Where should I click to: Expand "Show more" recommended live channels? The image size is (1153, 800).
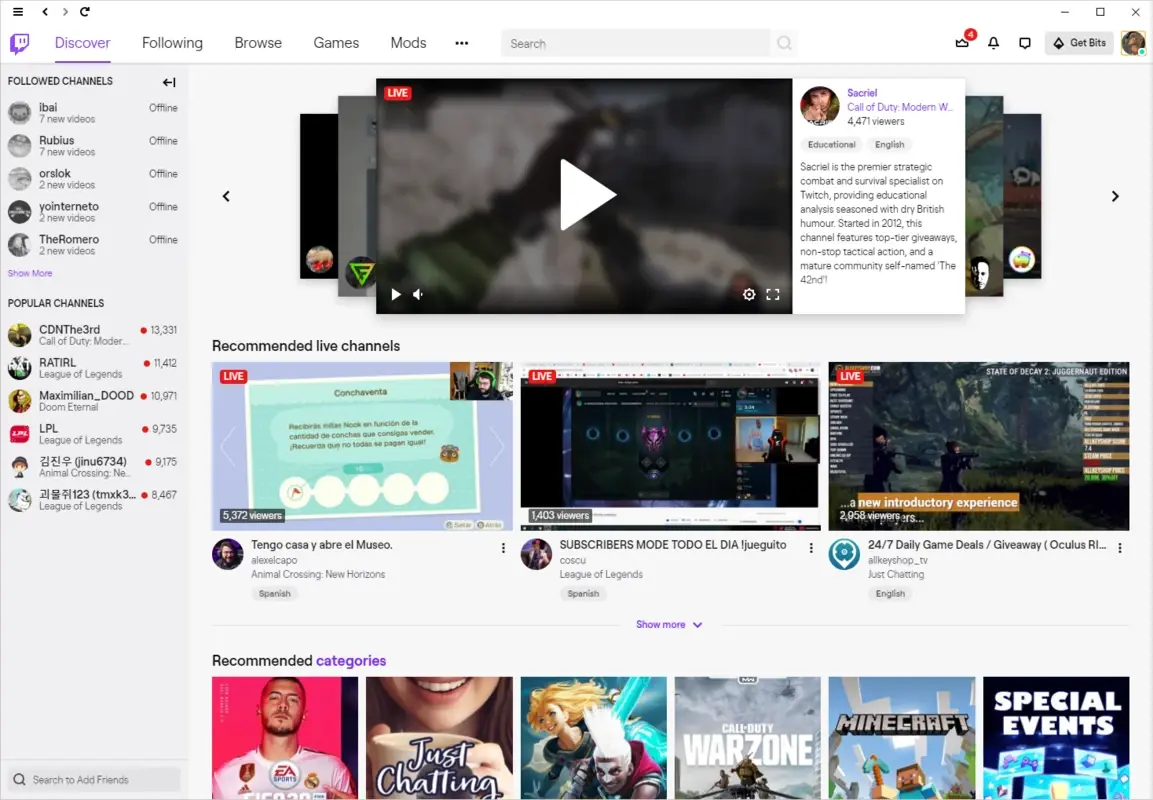click(x=669, y=624)
